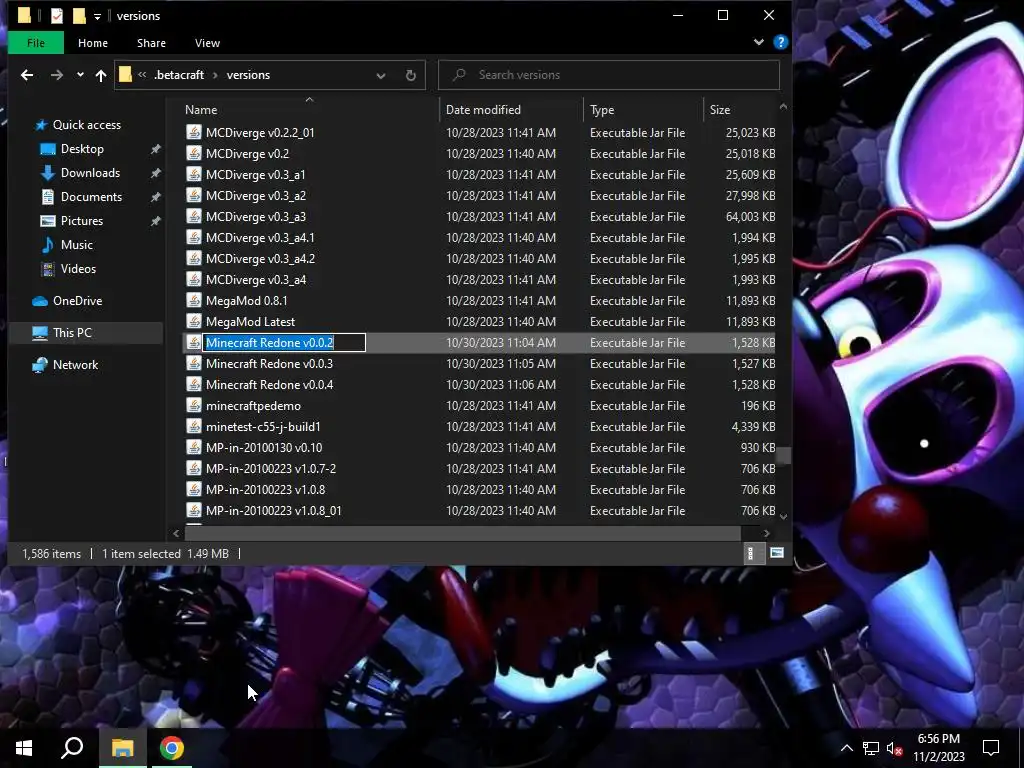Open Music in the sidebar
The width and height of the screenshot is (1024, 768).
76,245
